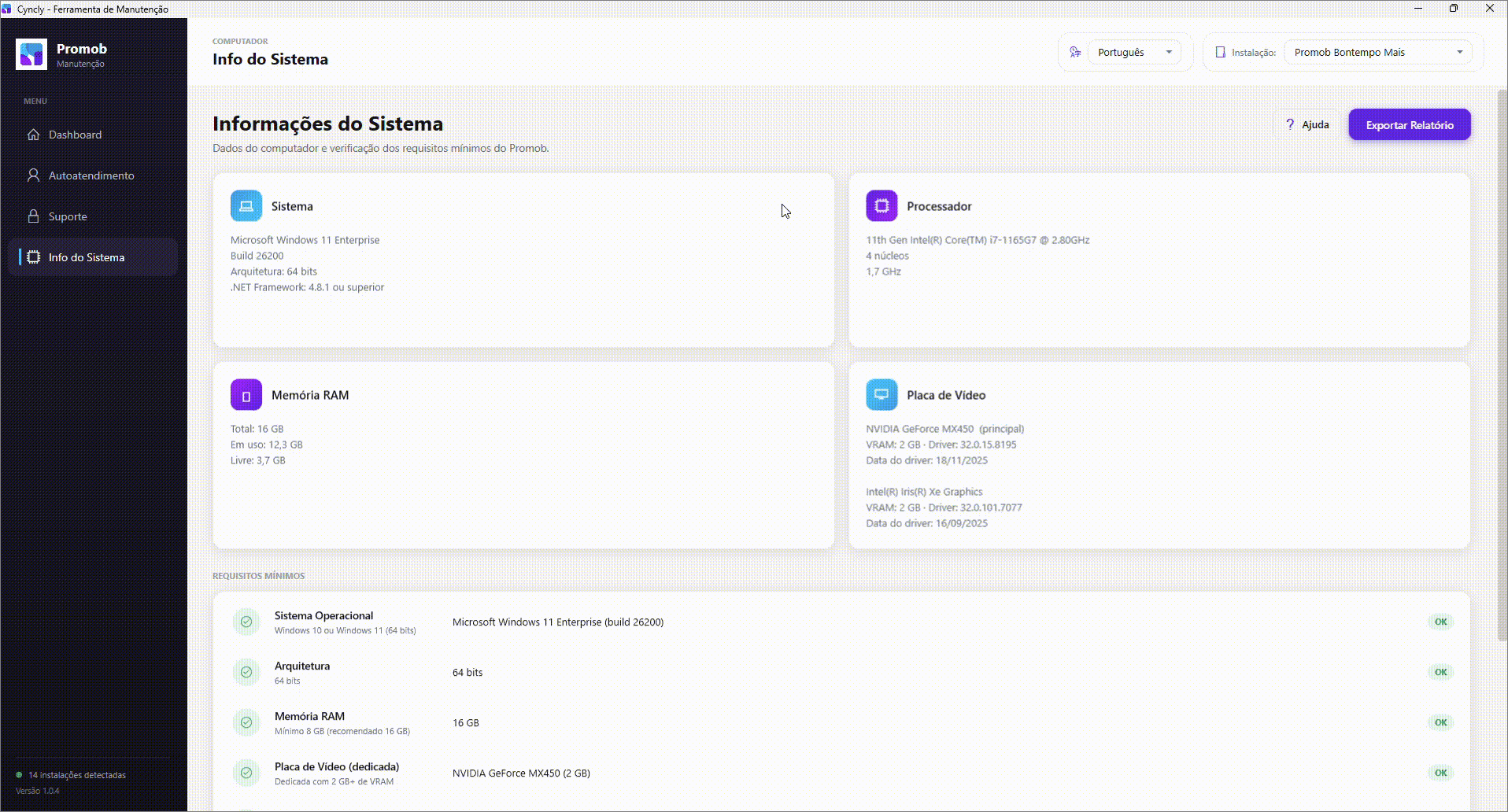Click the installation icon beside Instalação label

(1220, 53)
